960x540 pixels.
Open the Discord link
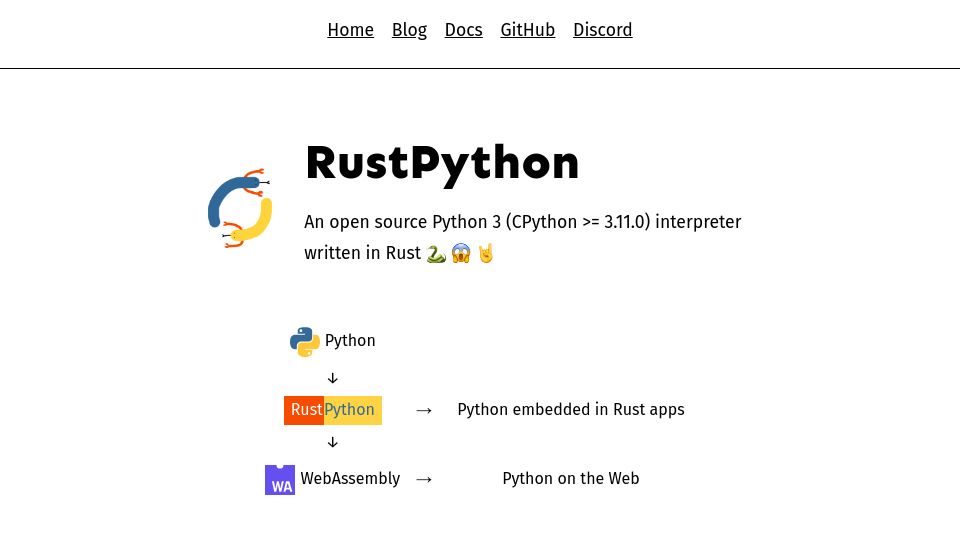click(x=602, y=30)
